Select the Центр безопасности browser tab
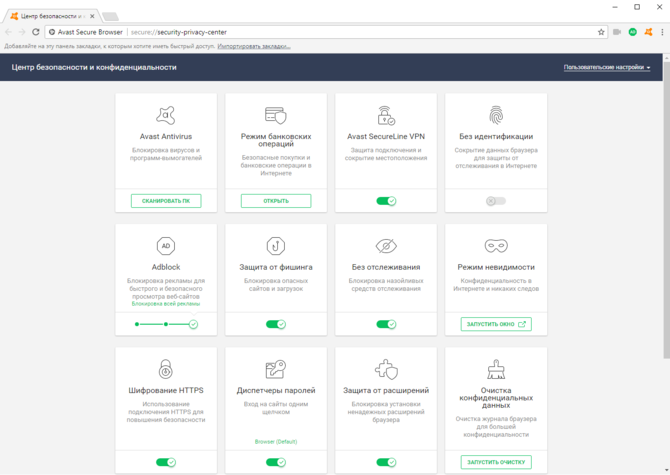Image resolution: width=670 pixels, height=475 pixels. coord(55,16)
